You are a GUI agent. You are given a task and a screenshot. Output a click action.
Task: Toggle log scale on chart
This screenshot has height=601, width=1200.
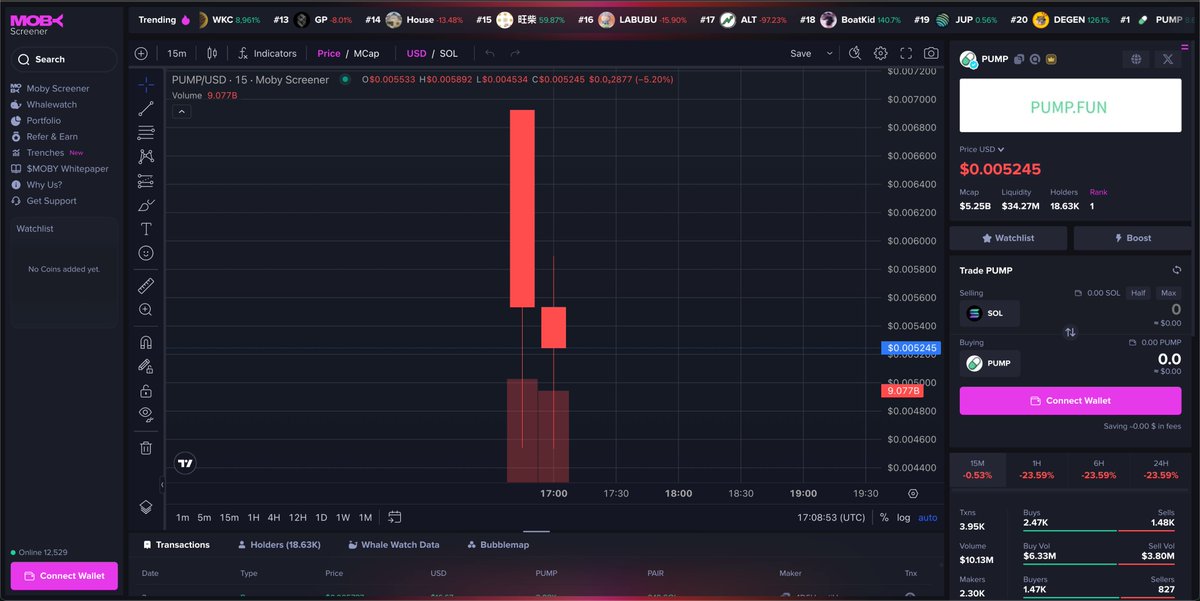[x=904, y=517]
